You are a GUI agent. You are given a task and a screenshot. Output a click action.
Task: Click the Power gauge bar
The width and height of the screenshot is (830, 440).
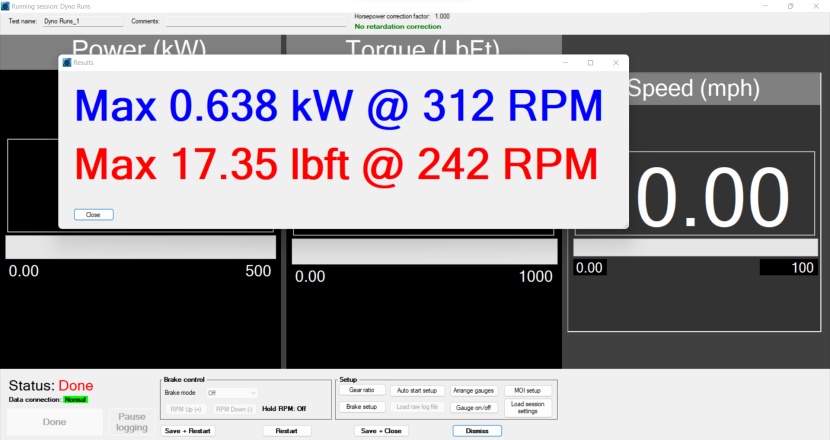[x=140, y=247]
